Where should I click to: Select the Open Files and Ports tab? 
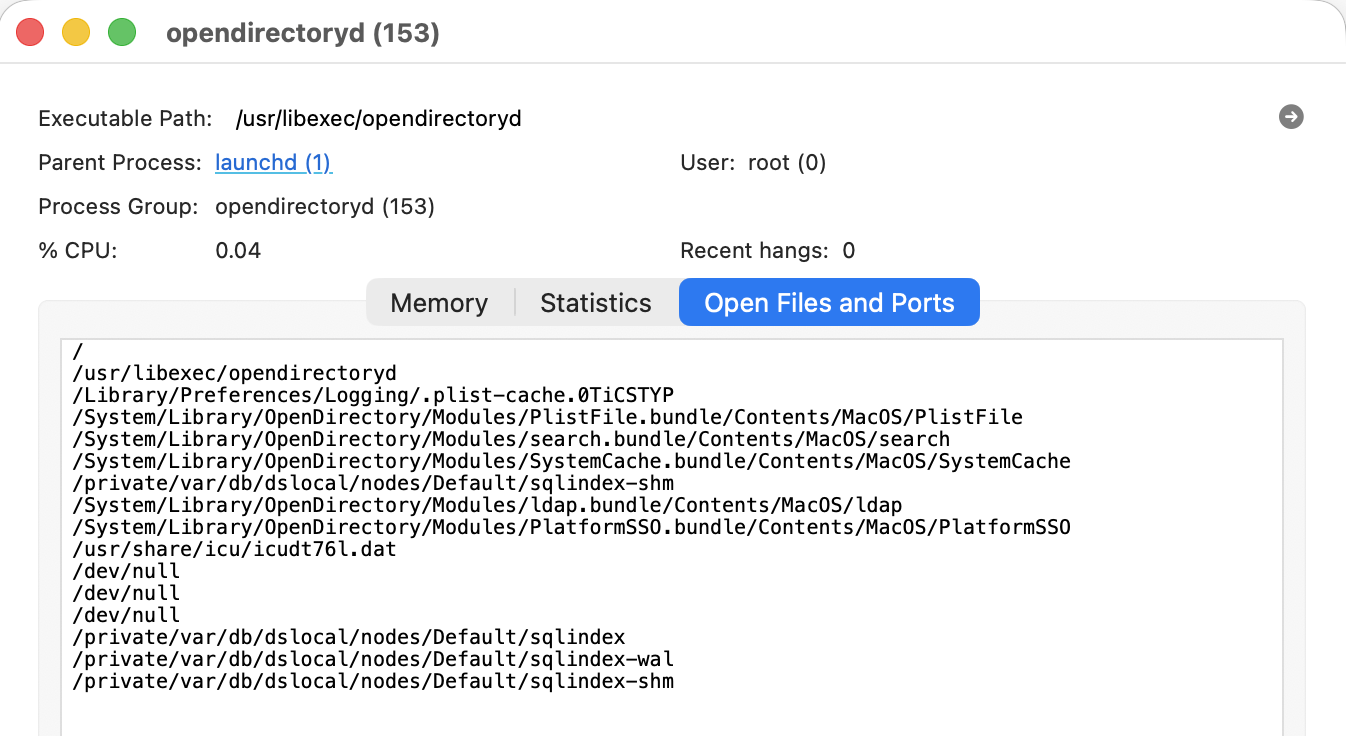point(829,303)
